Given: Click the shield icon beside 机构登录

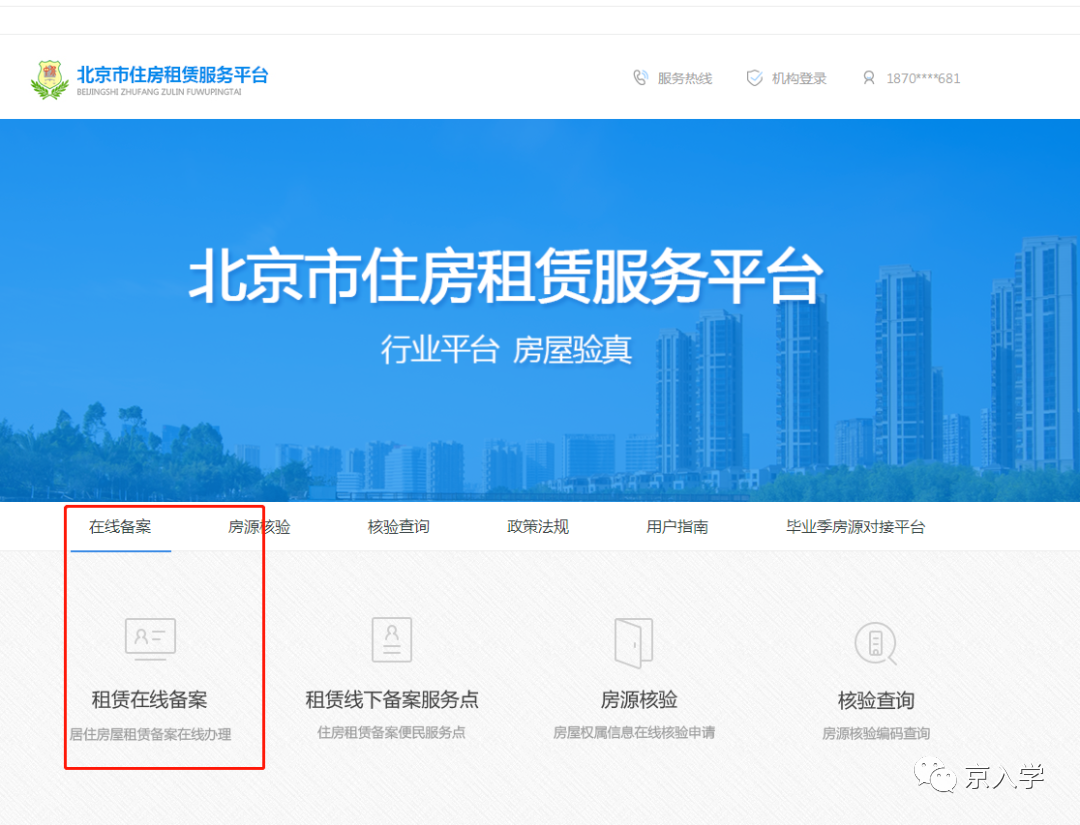Looking at the screenshot, I should click(x=755, y=78).
